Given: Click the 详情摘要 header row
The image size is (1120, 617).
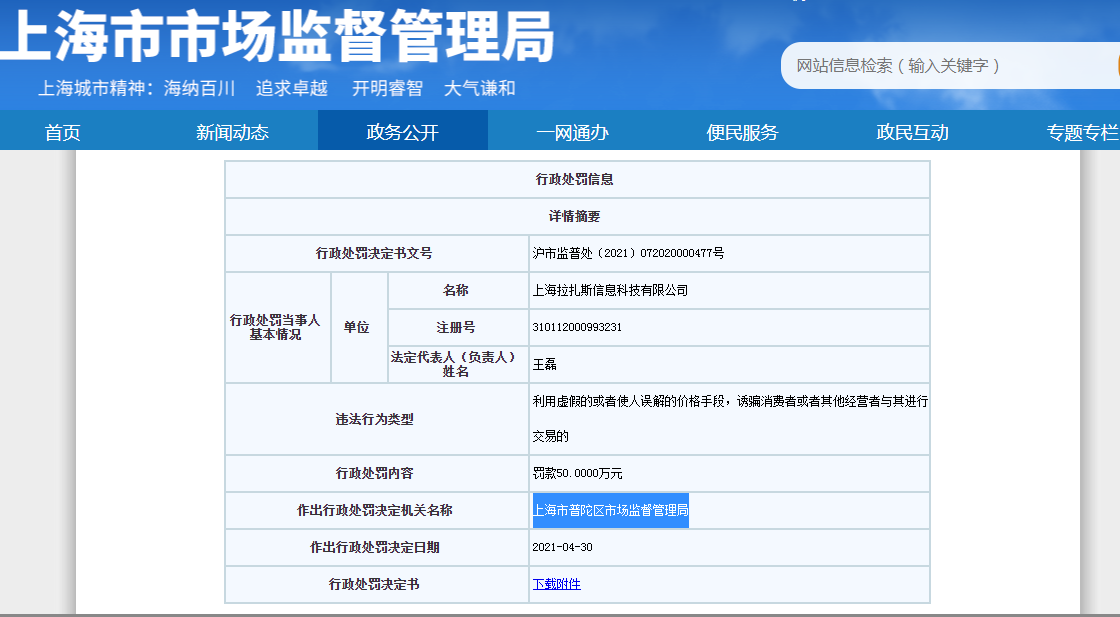Looking at the screenshot, I should click(x=577, y=216).
